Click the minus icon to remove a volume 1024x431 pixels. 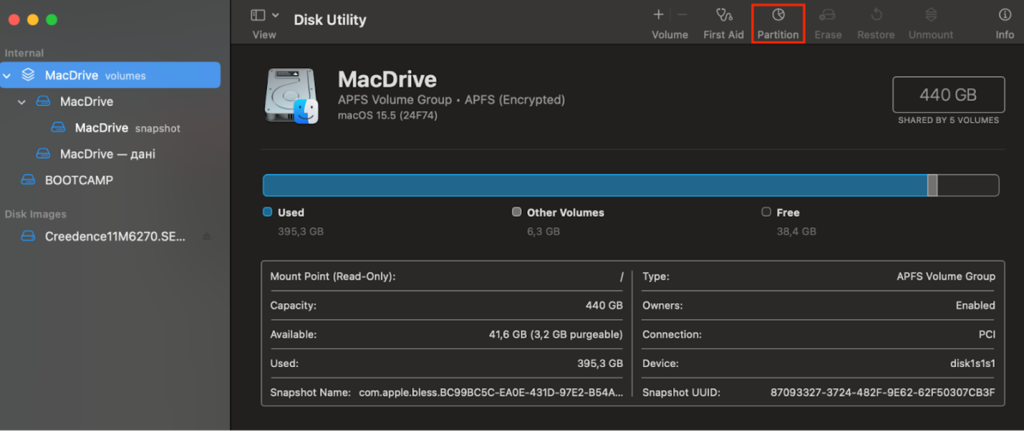click(x=682, y=14)
